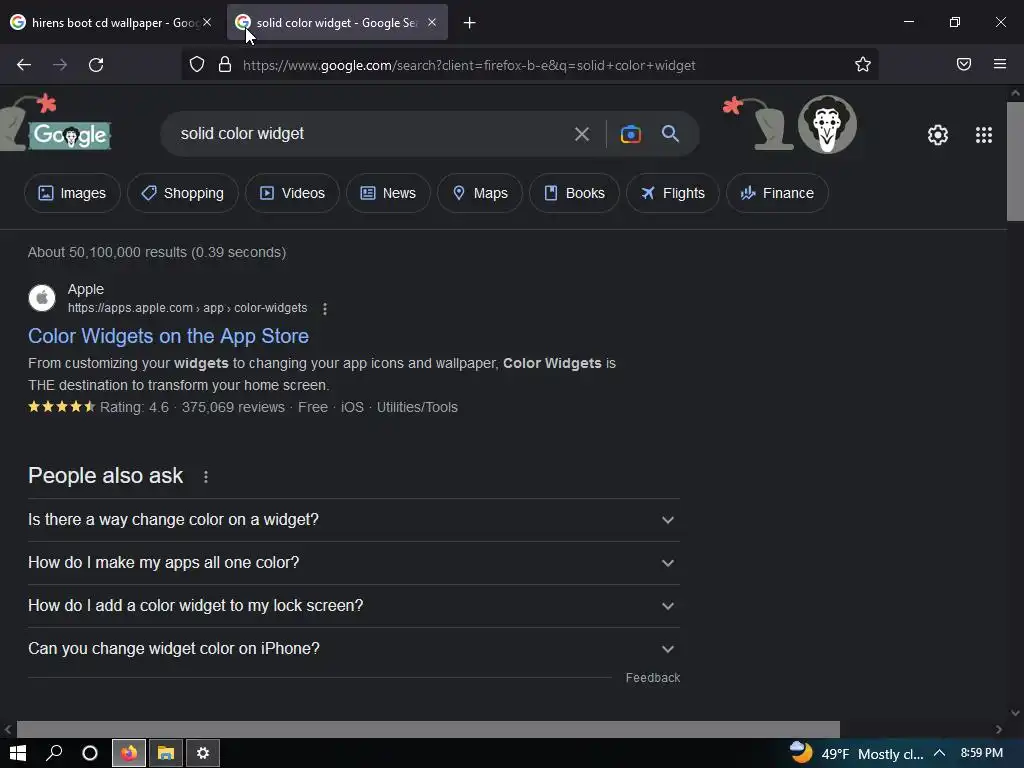Open the Google apps grid

(984, 135)
